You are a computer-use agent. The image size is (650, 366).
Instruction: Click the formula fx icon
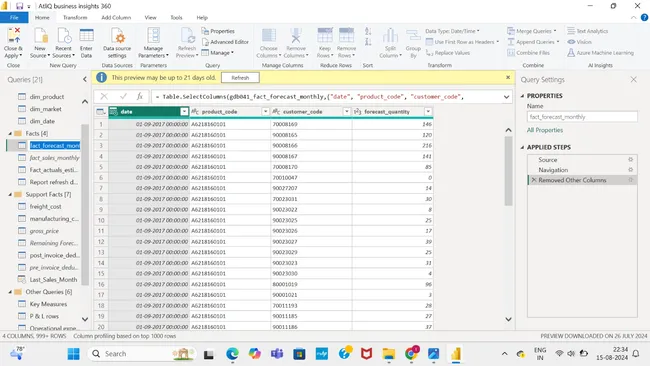140,96
